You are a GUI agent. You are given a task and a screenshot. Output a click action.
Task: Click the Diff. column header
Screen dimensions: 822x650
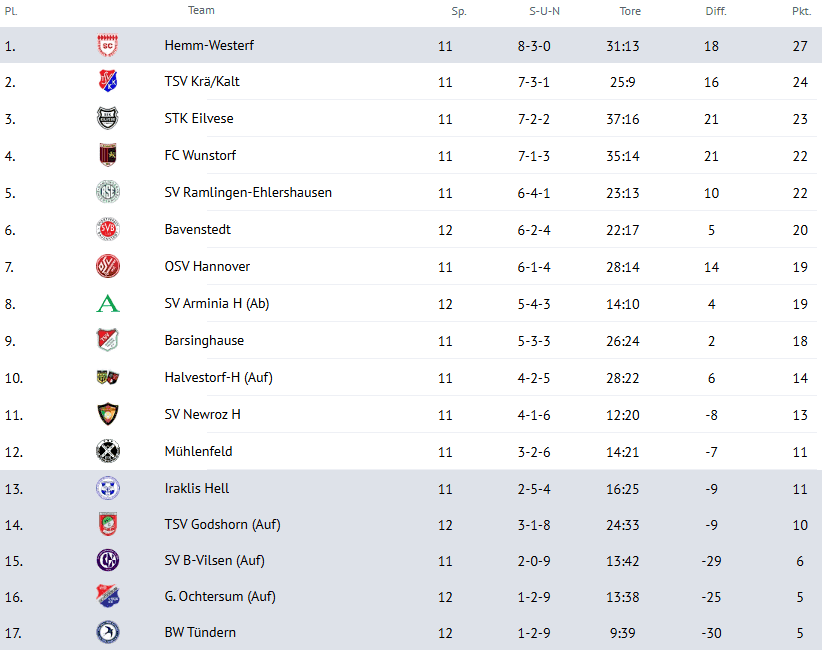coord(716,12)
